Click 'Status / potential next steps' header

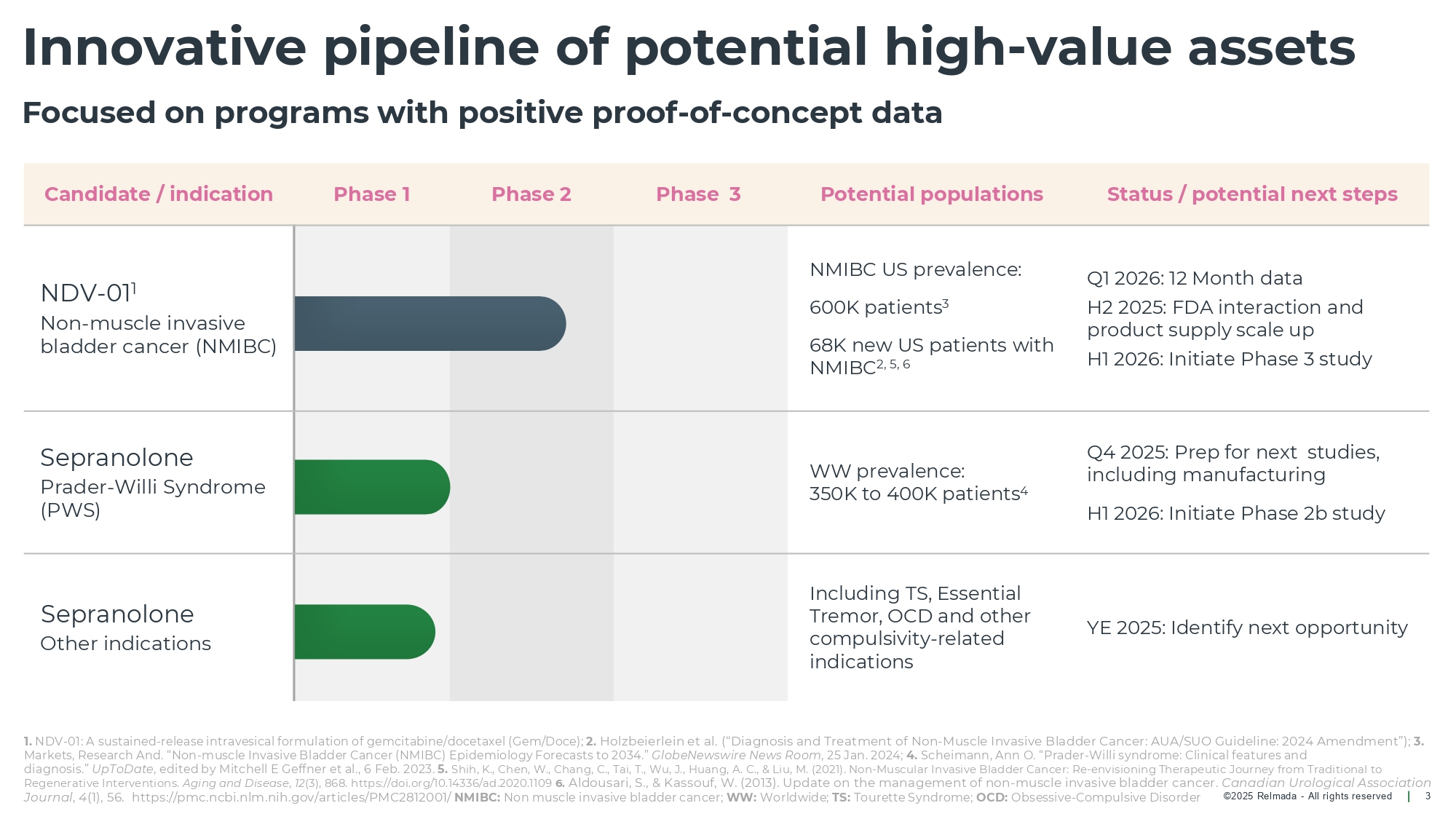1252,194
